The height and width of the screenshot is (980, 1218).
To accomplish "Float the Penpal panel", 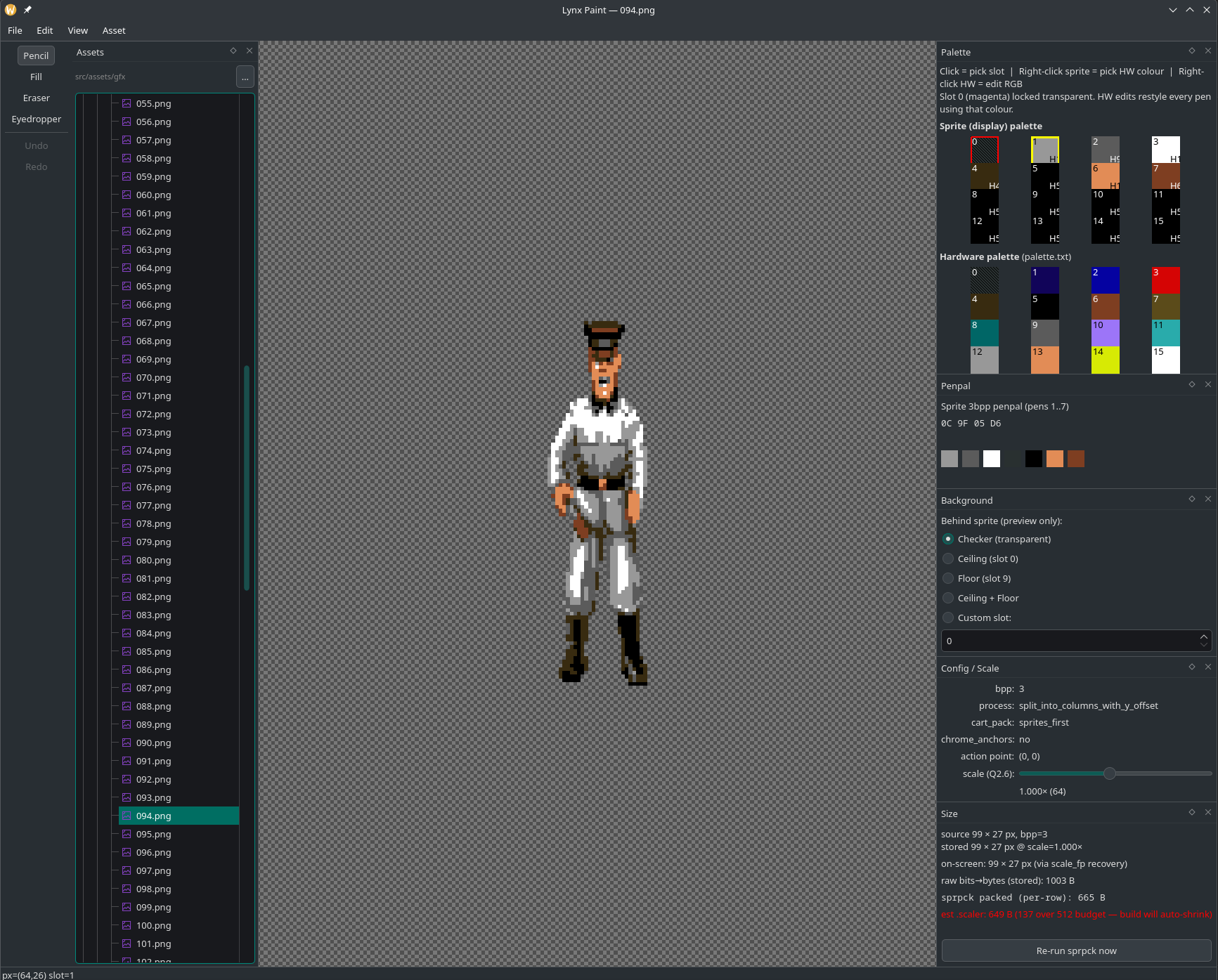I will (1192, 384).
